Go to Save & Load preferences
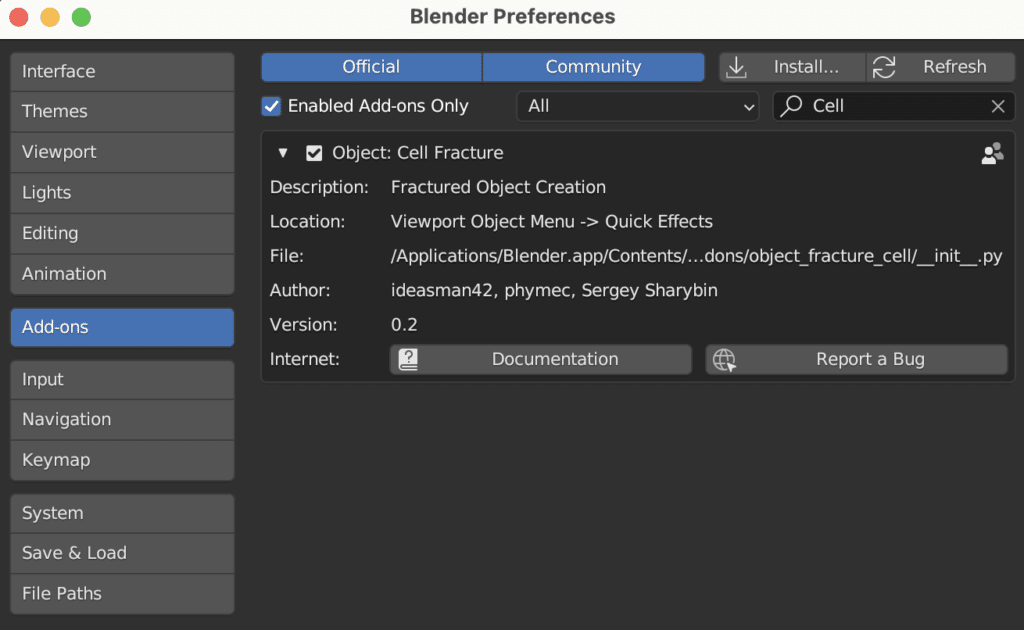Screen dimensions: 1024x630 coord(122,553)
